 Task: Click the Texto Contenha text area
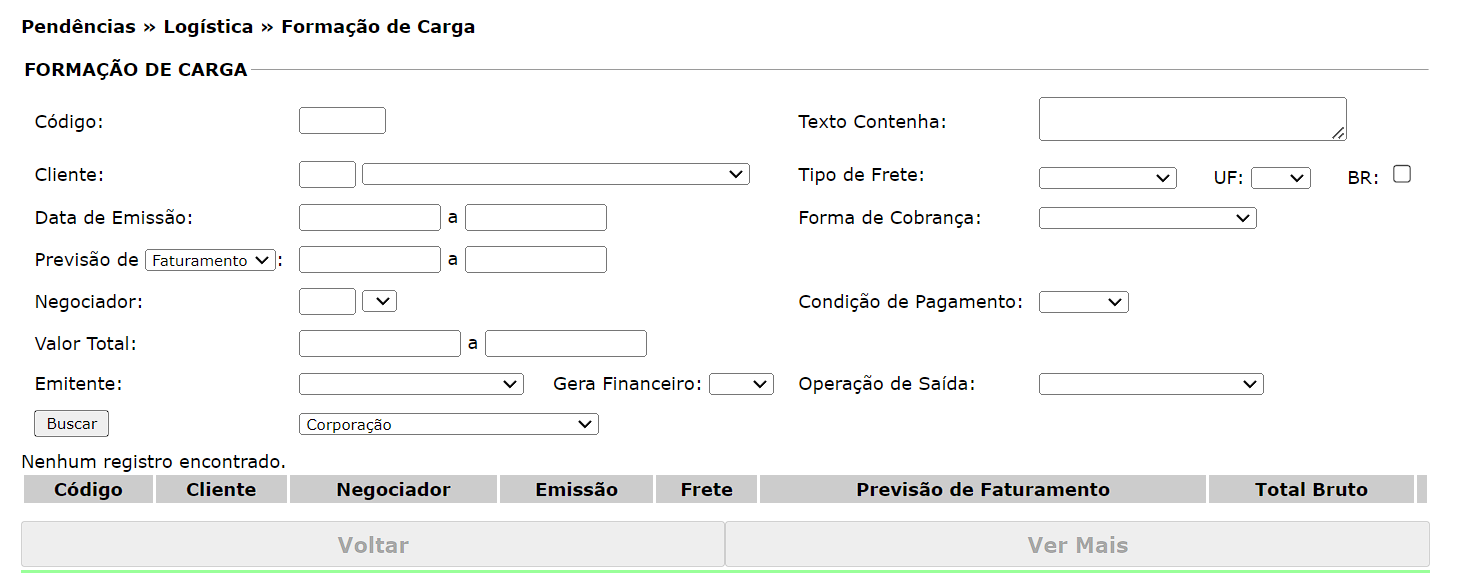coord(1192,119)
